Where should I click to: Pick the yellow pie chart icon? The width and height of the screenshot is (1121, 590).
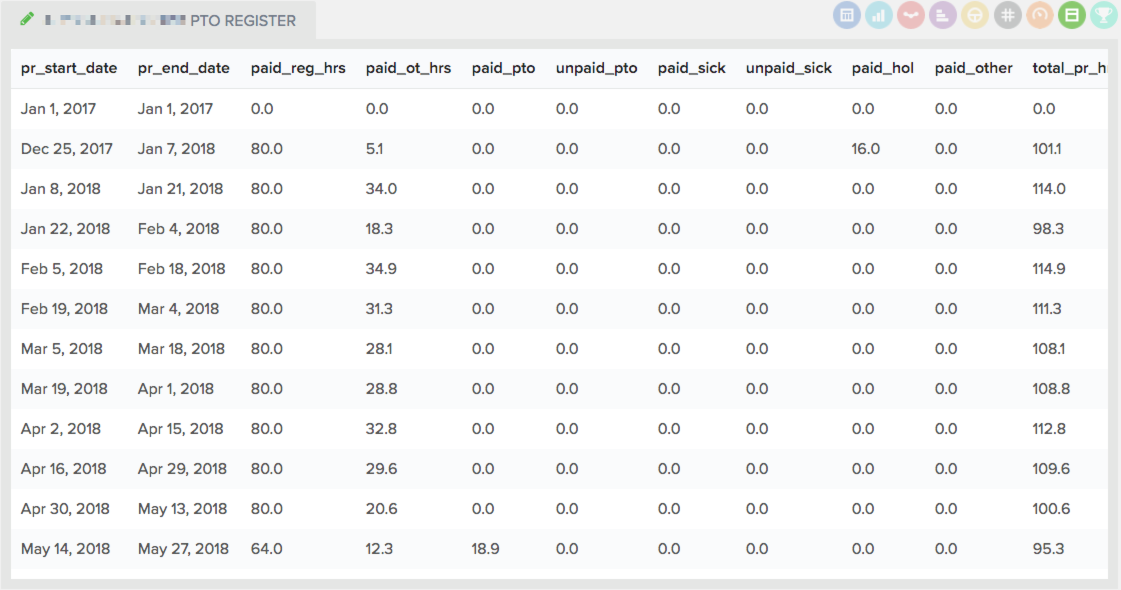pos(975,15)
